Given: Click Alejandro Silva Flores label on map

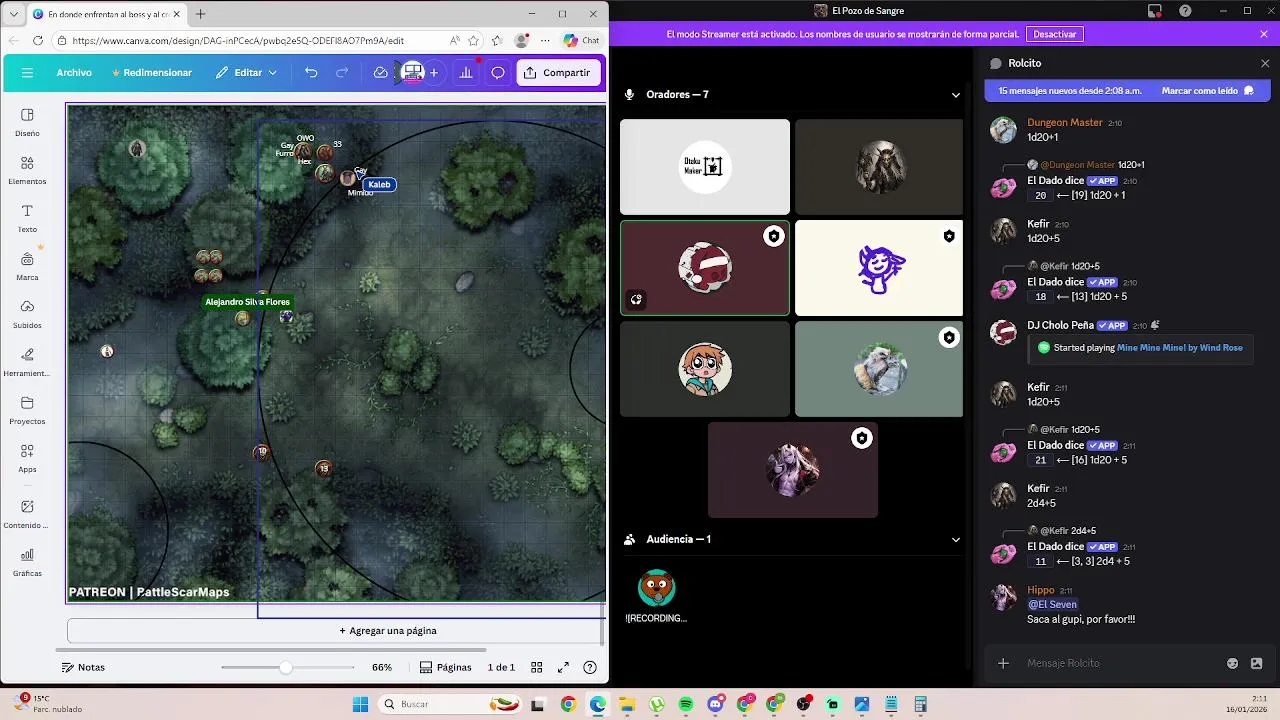Looking at the screenshot, I should point(247,302).
